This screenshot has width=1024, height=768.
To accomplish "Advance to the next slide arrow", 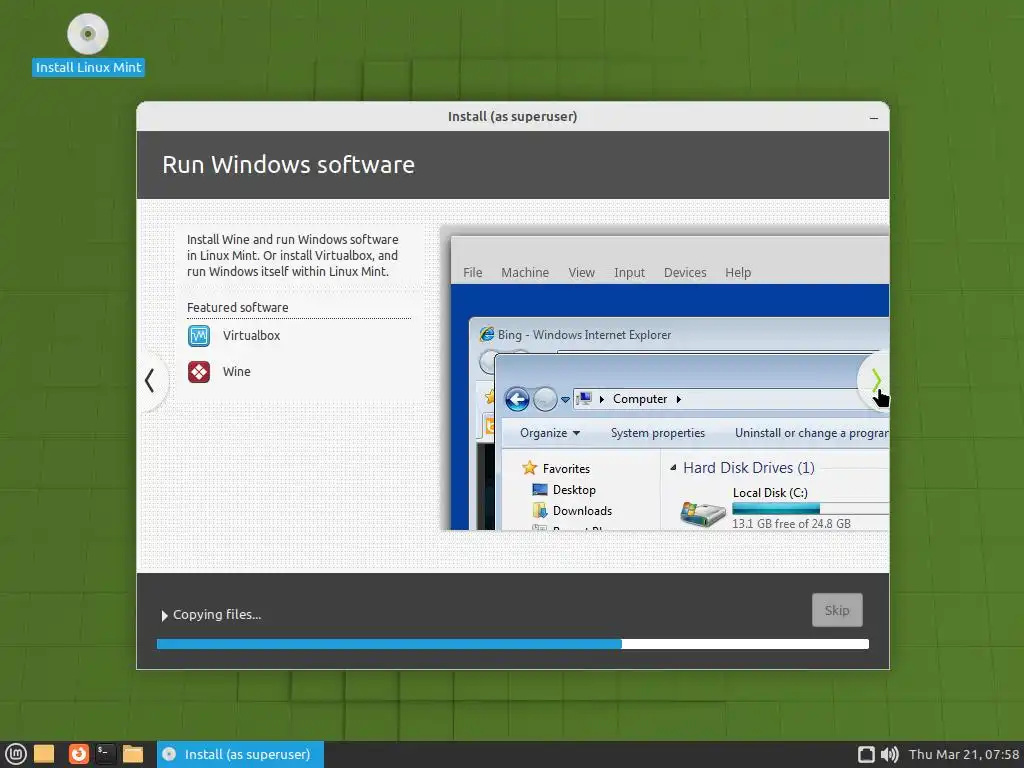I will click(875, 381).
